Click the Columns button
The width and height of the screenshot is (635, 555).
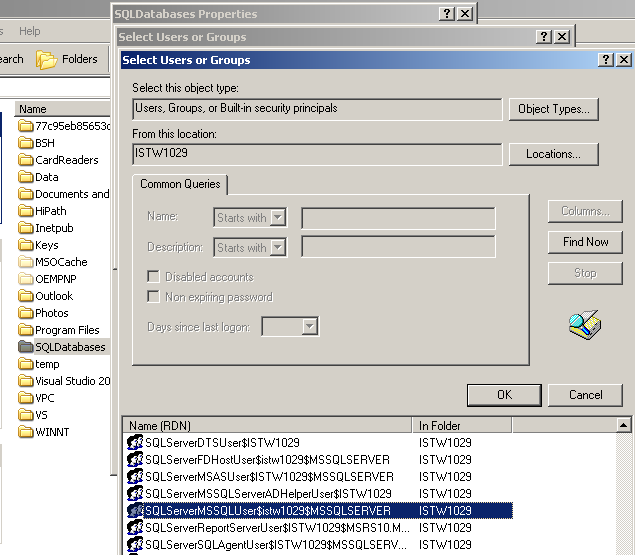[585, 211]
